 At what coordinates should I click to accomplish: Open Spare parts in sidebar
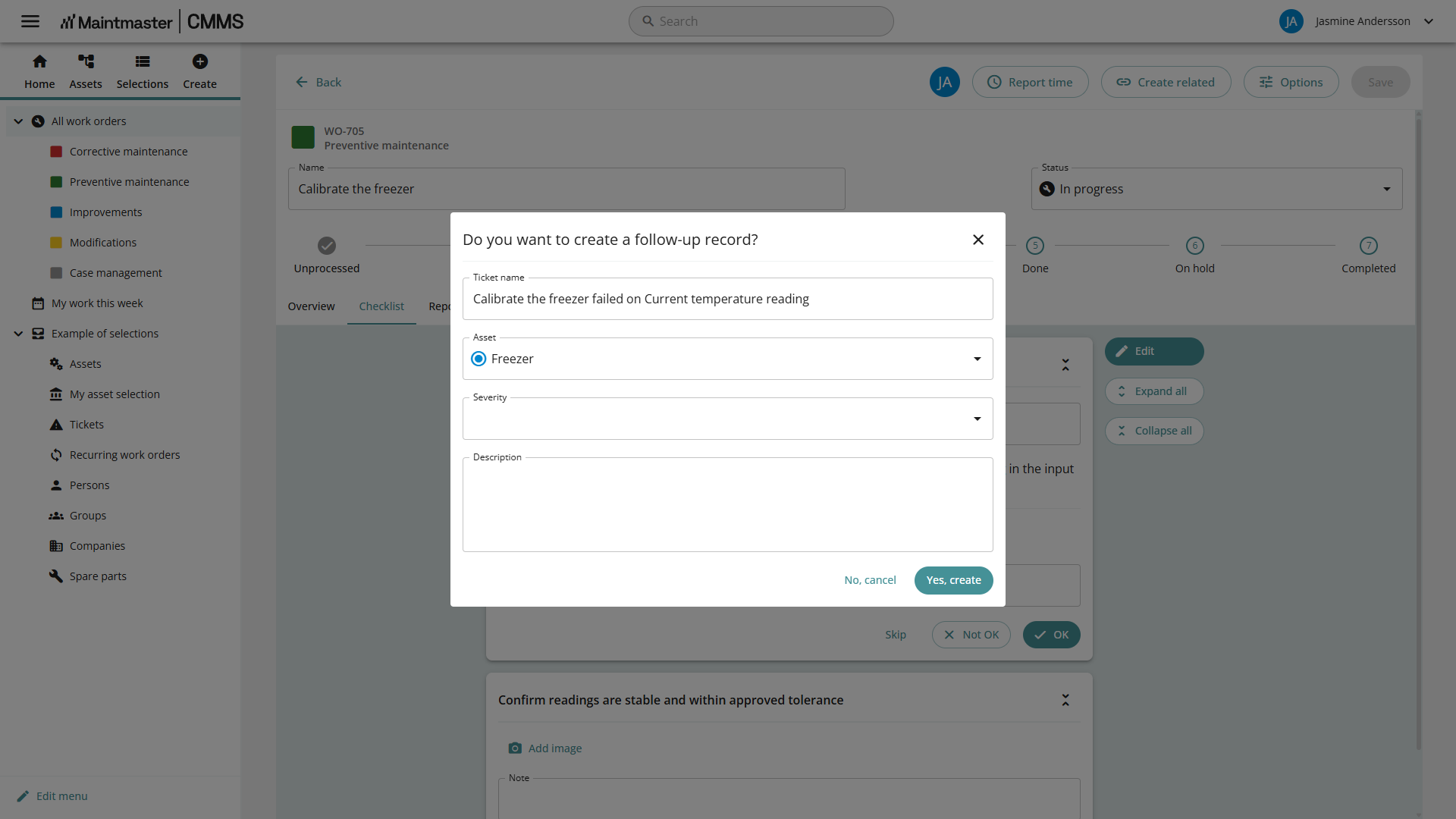pos(98,576)
